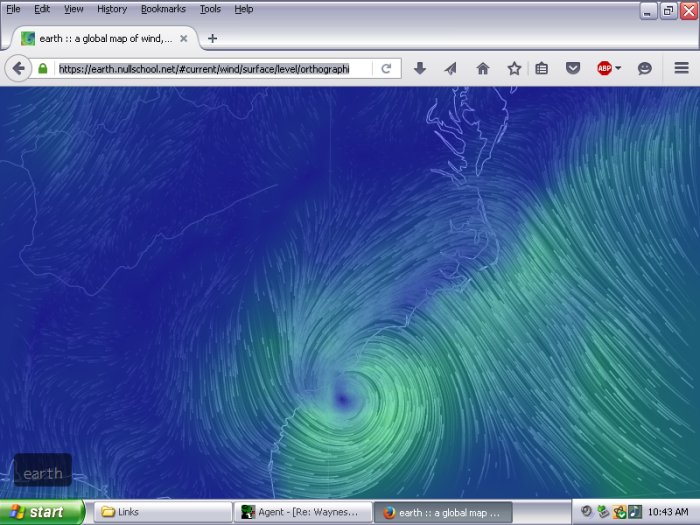Reload the page with the refresh icon
The width and height of the screenshot is (700, 525).
(386, 68)
